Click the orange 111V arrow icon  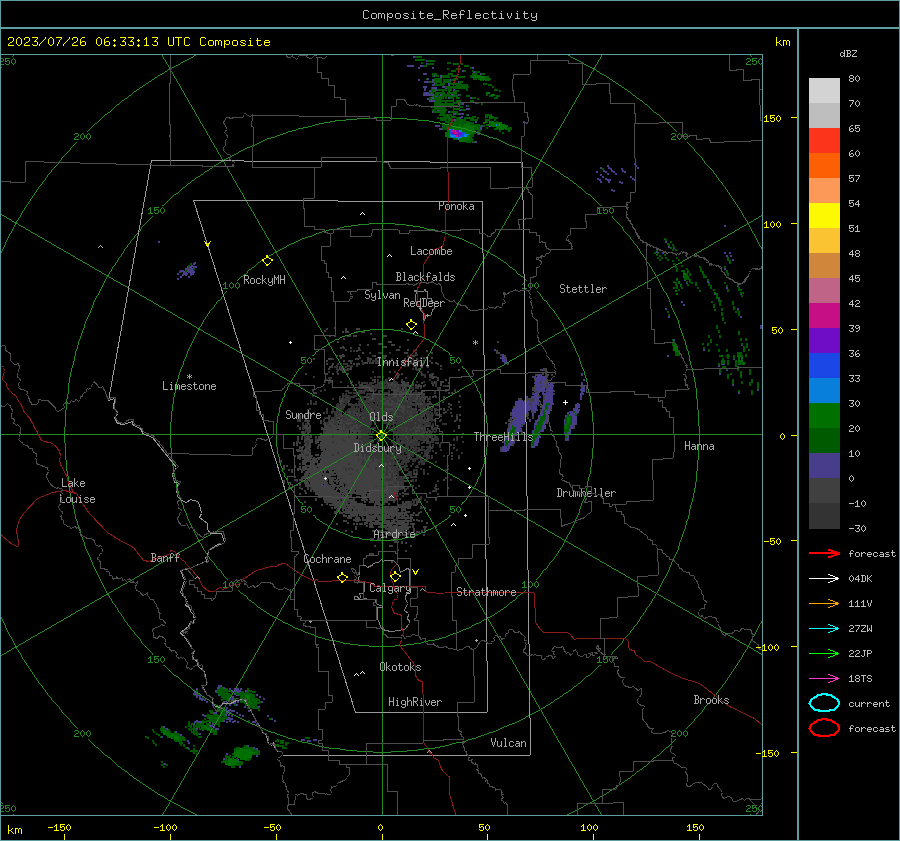pos(824,603)
